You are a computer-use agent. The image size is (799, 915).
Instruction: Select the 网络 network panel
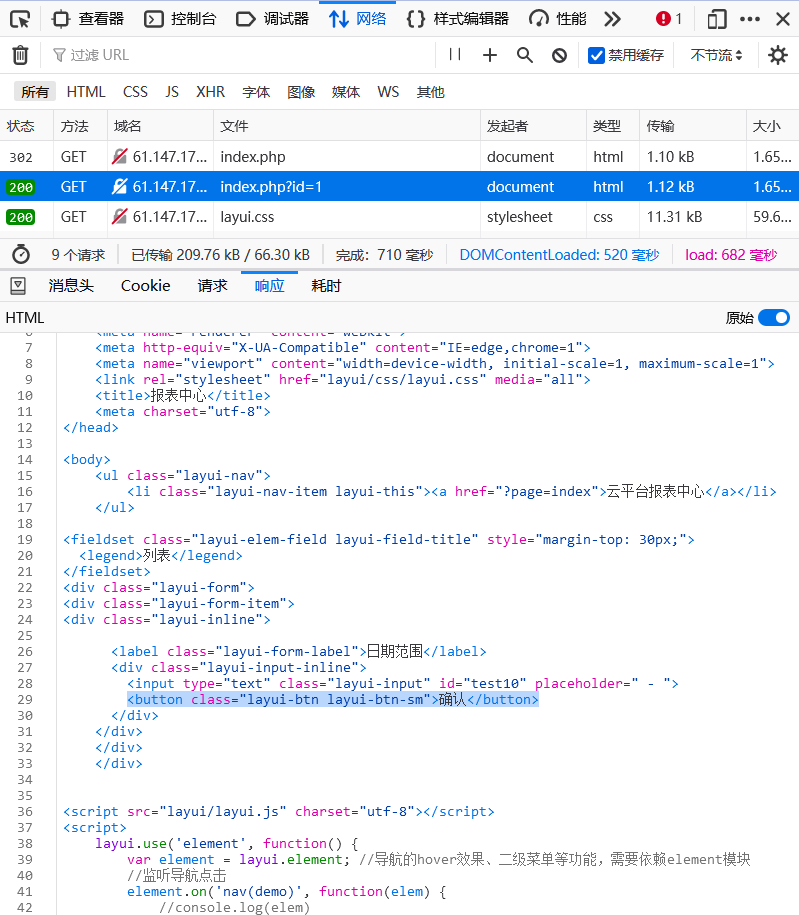coord(357,19)
